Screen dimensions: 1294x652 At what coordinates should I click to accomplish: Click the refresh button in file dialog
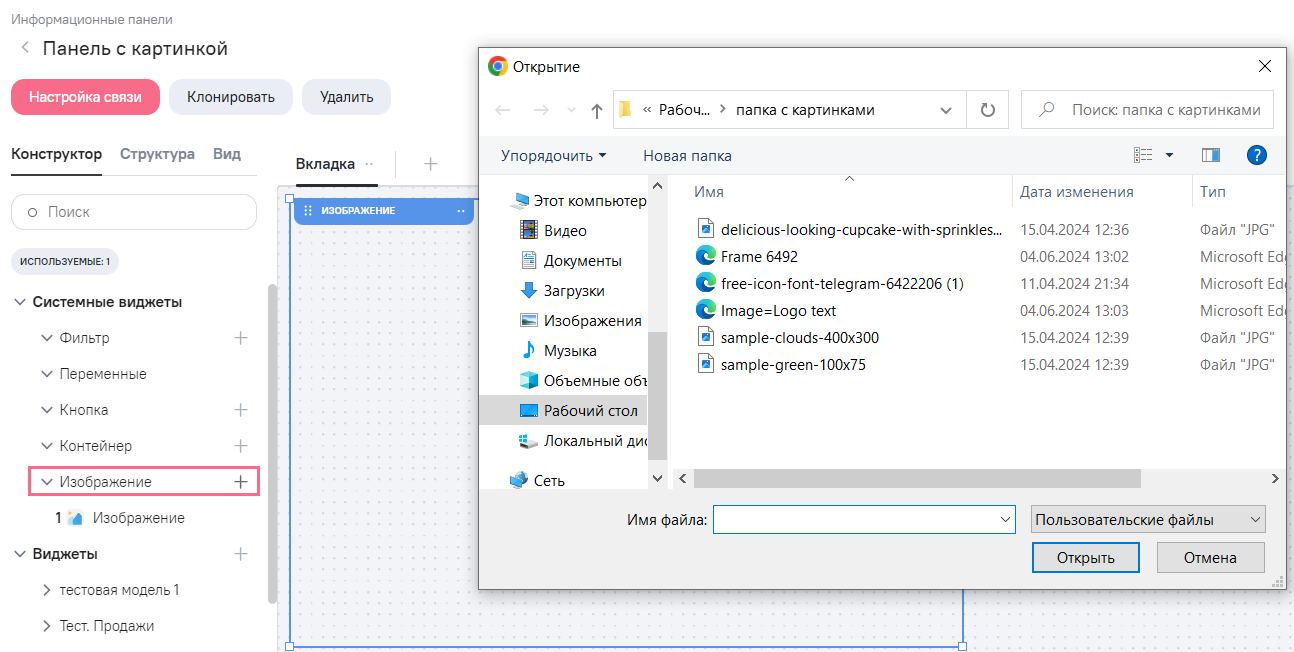[x=988, y=110]
